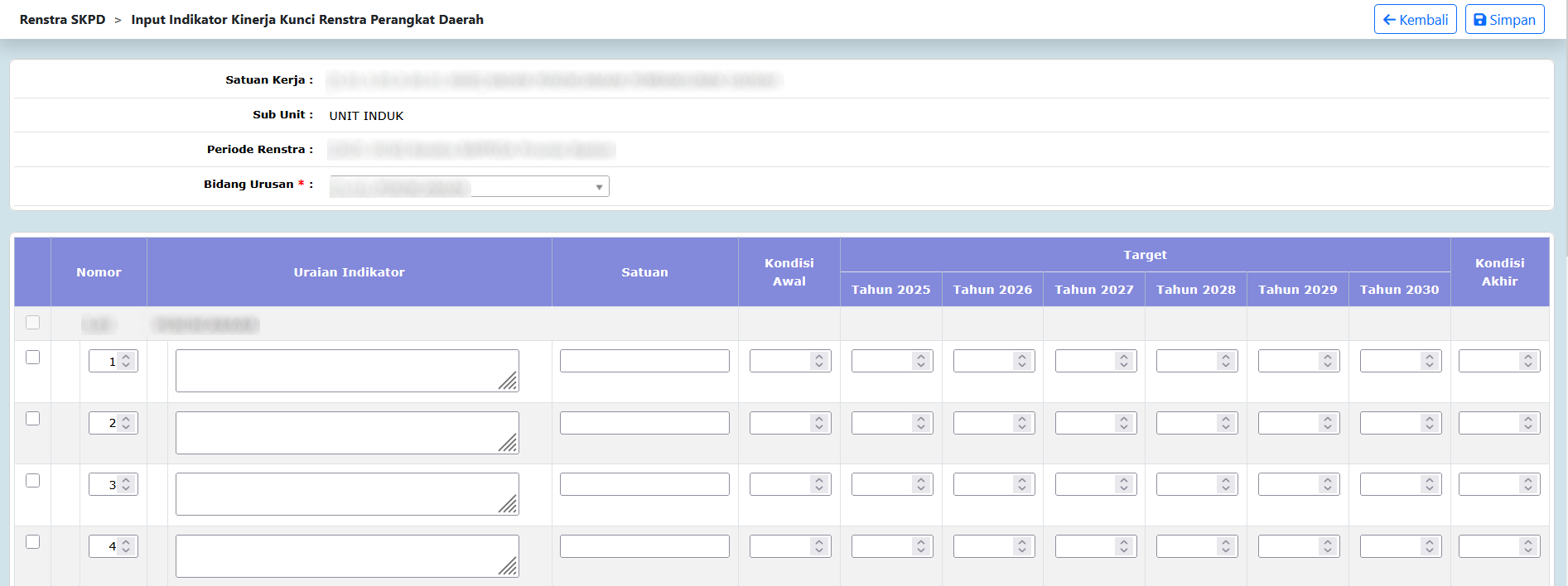This screenshot has width=1568, height=586.
Task: Click the Nomor stepper arrows in row 1
Action: click(x=126, y=362)
